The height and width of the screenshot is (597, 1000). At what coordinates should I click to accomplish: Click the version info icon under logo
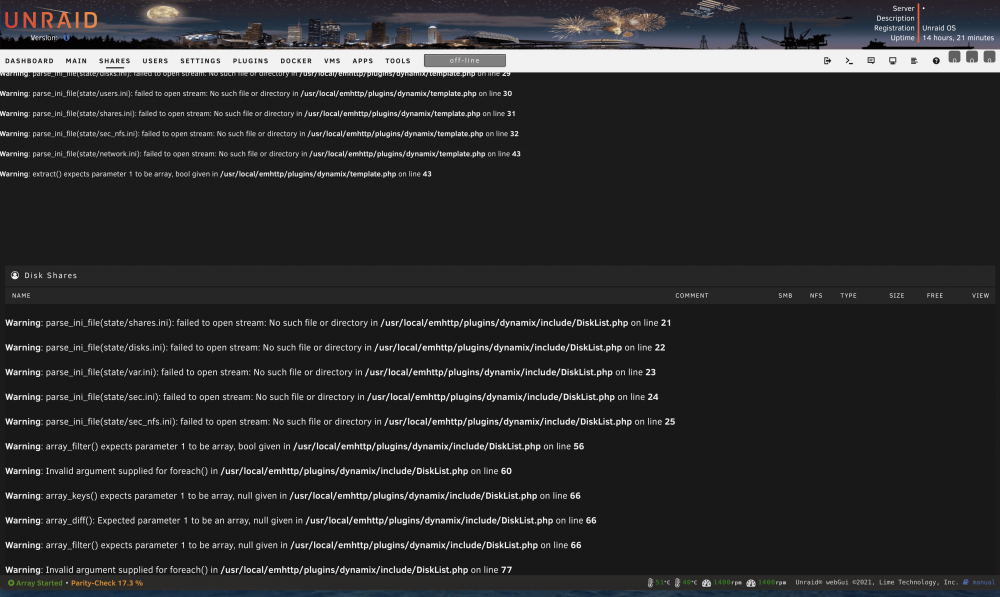(x=66, y=38)
